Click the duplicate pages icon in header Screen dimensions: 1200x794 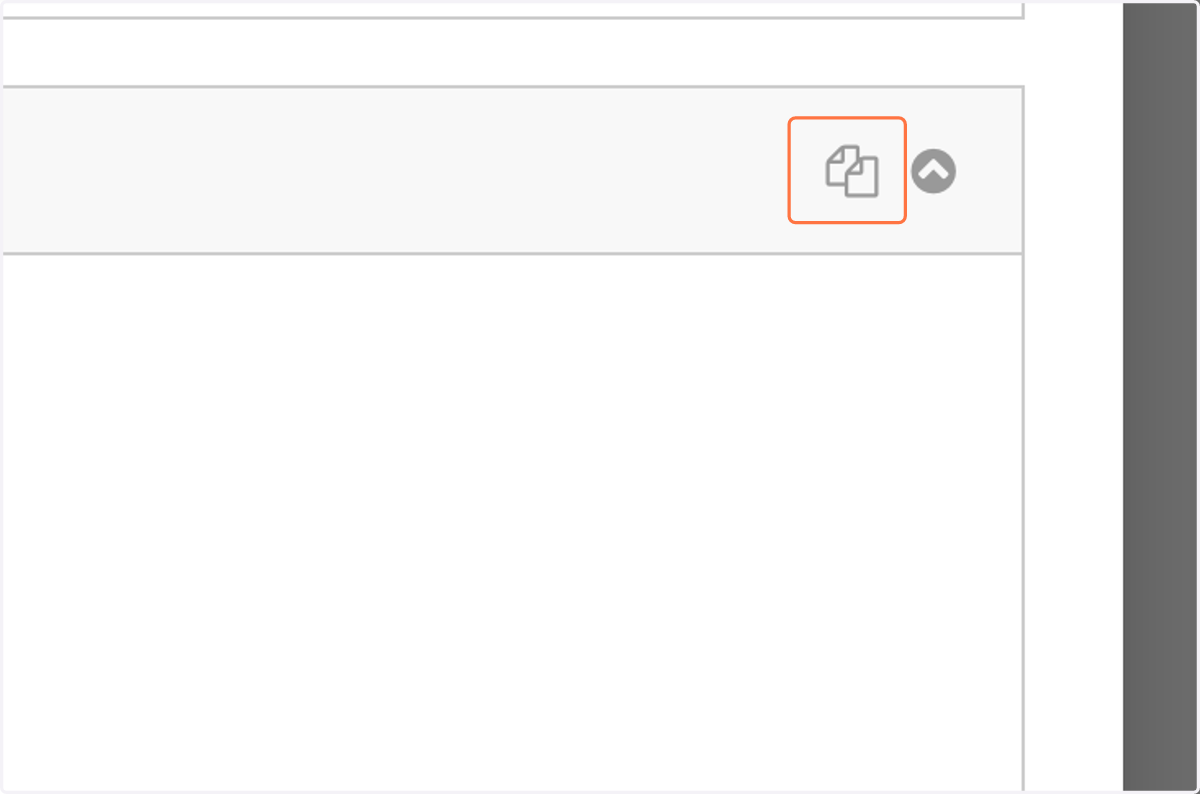[851, 171]
